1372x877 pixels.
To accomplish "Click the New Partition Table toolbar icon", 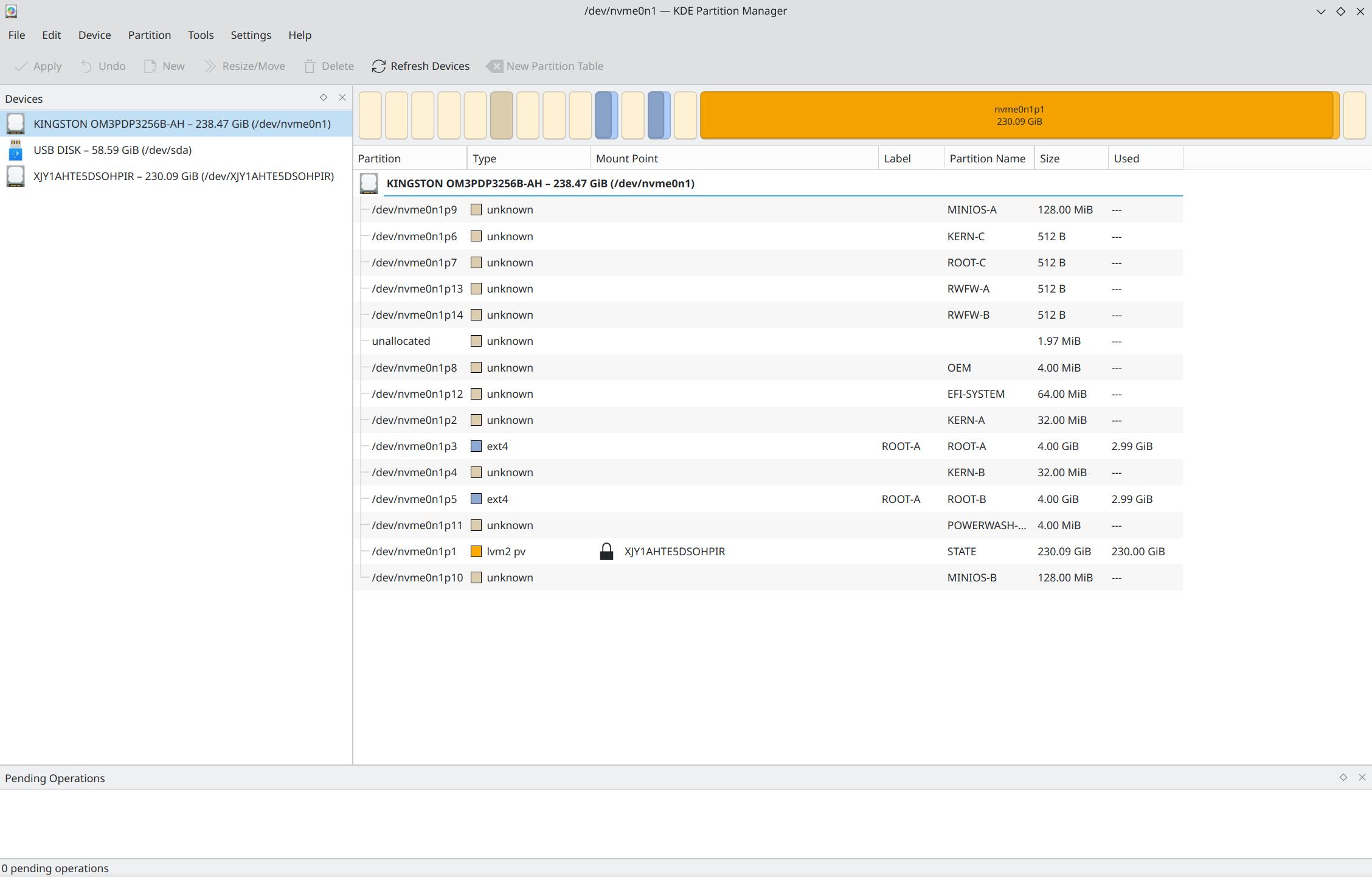I will coord(495,66).
